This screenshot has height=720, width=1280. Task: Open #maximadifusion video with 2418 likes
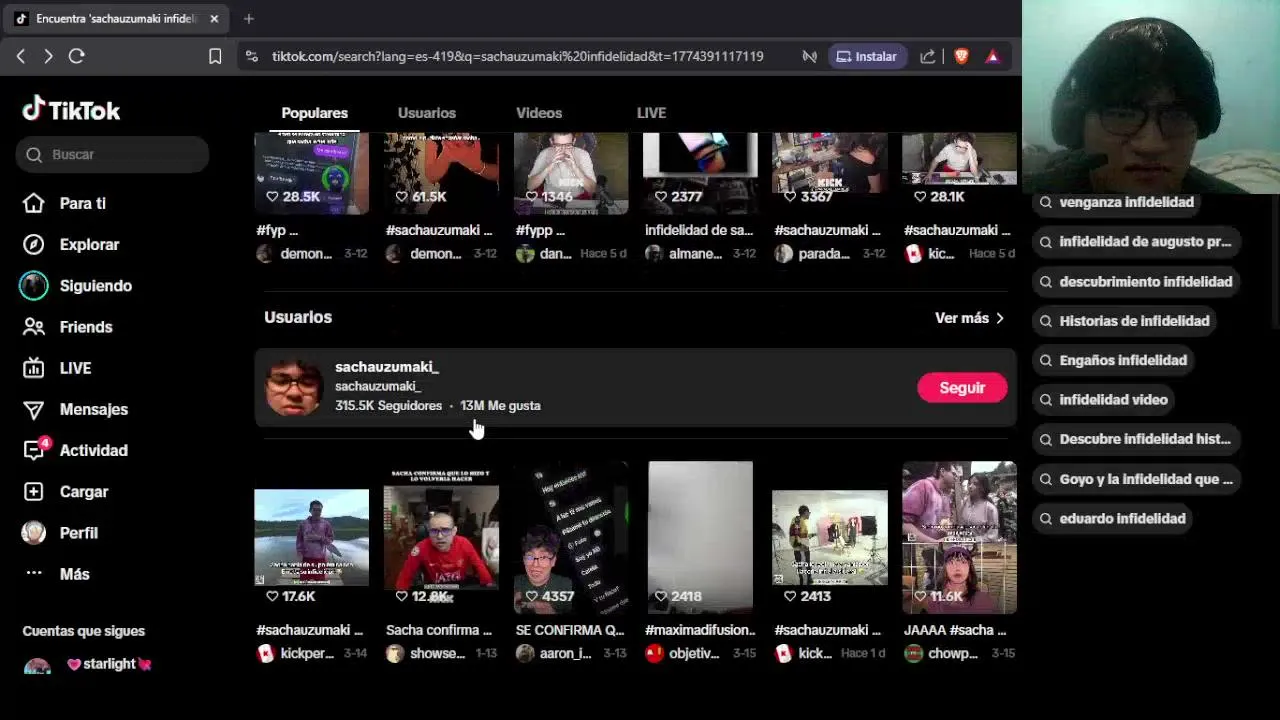700,537
